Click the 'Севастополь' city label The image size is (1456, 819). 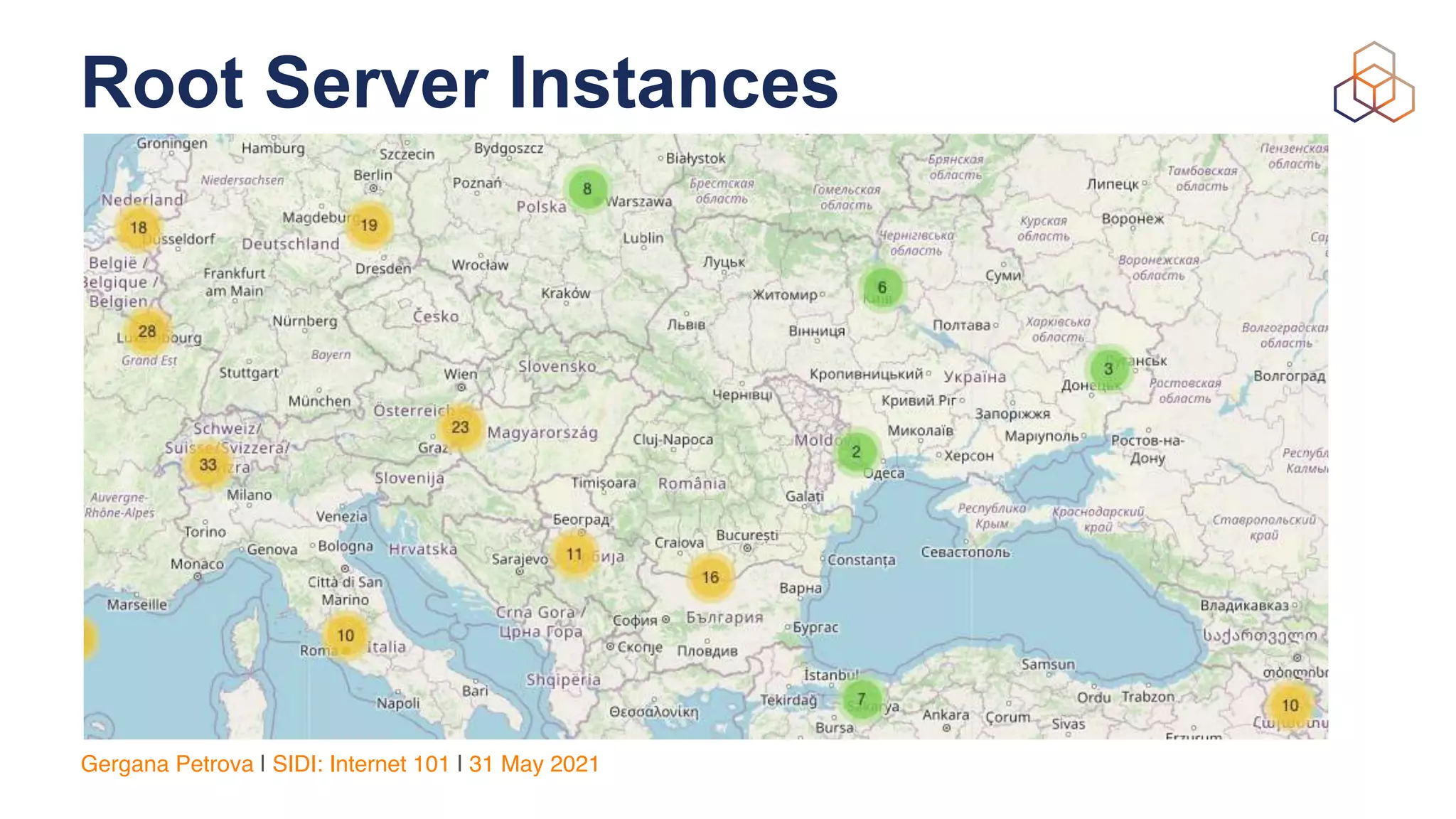point(965,552)
